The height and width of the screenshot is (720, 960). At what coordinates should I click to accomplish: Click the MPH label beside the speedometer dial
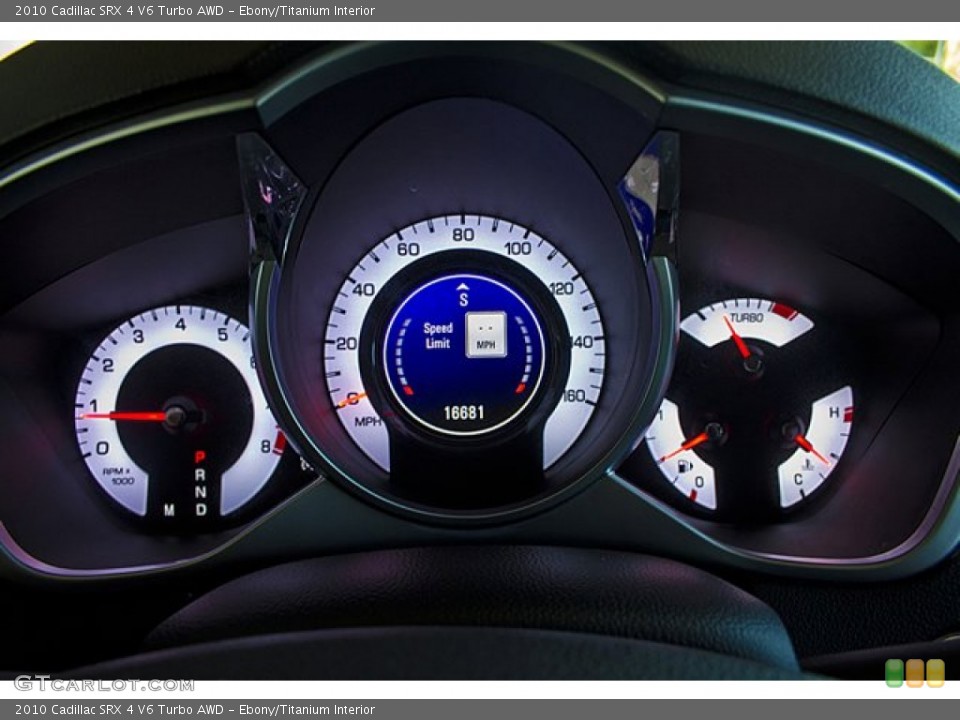pos(367,421)
